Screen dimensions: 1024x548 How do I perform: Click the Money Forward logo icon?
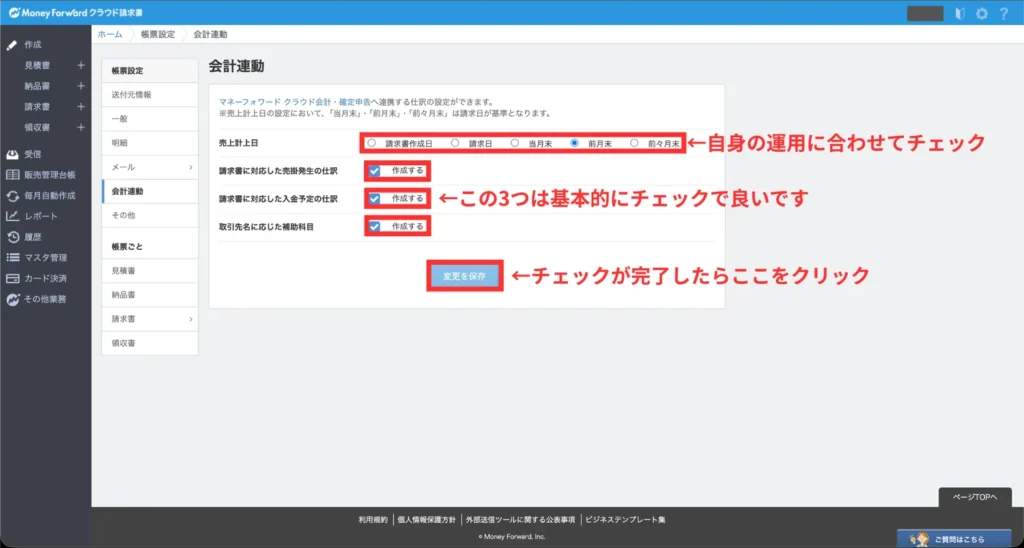click(14, 13)
